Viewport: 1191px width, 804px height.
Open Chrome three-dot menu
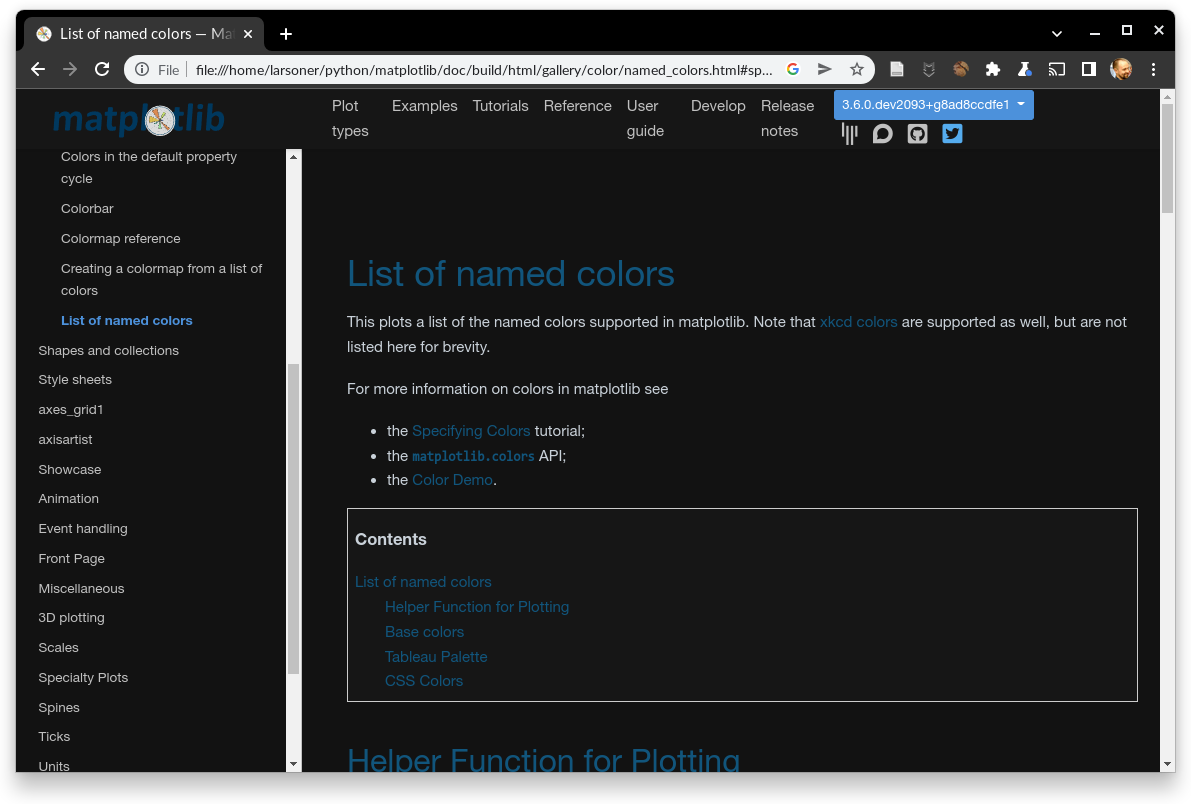point(1153,69)
